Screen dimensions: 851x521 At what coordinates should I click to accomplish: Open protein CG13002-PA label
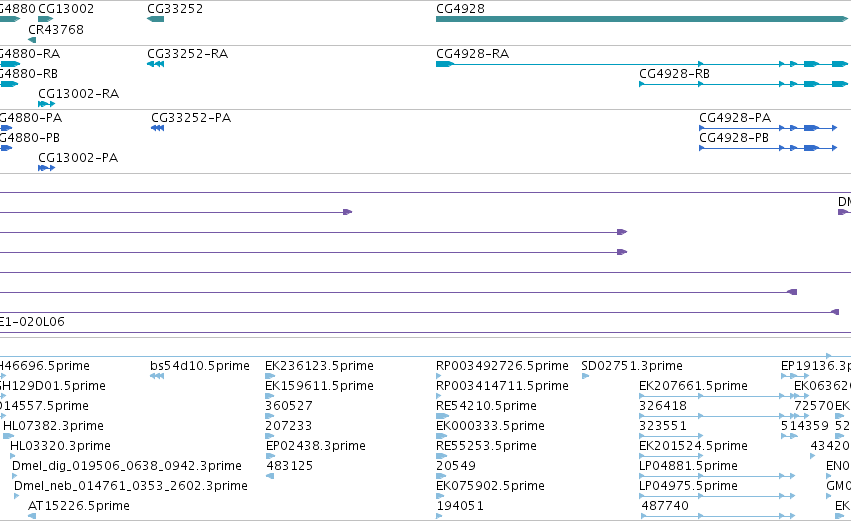78,158
